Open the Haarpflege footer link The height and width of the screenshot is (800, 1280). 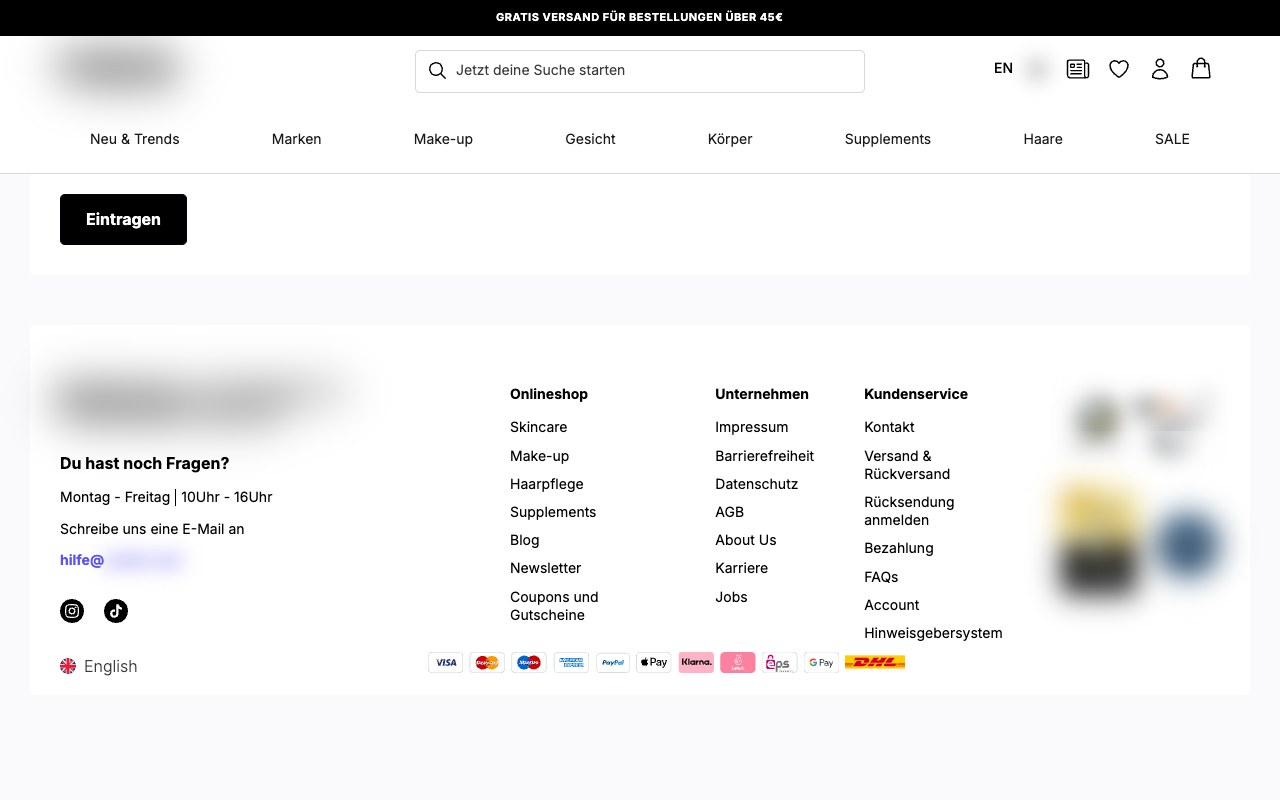pos(546,484)
